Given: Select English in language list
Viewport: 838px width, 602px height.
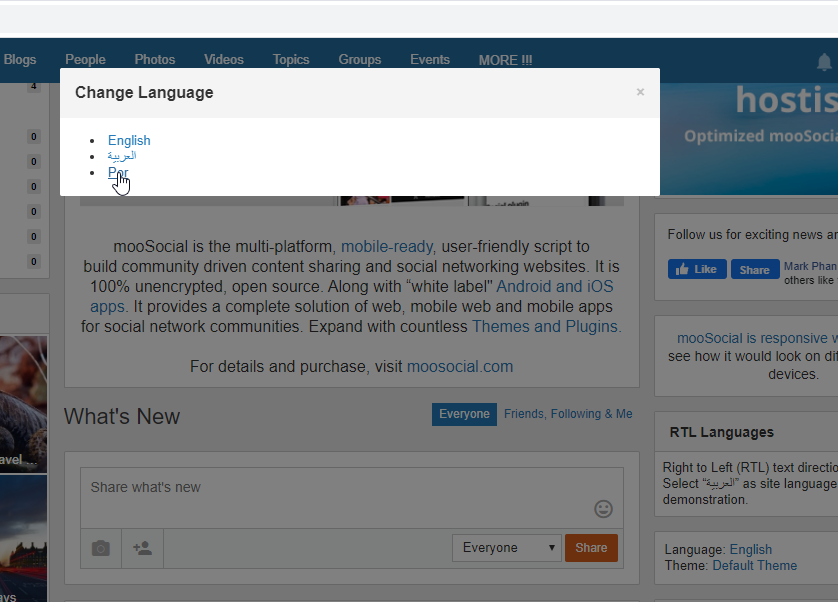Looking at the screenshot, I should 129,140.
